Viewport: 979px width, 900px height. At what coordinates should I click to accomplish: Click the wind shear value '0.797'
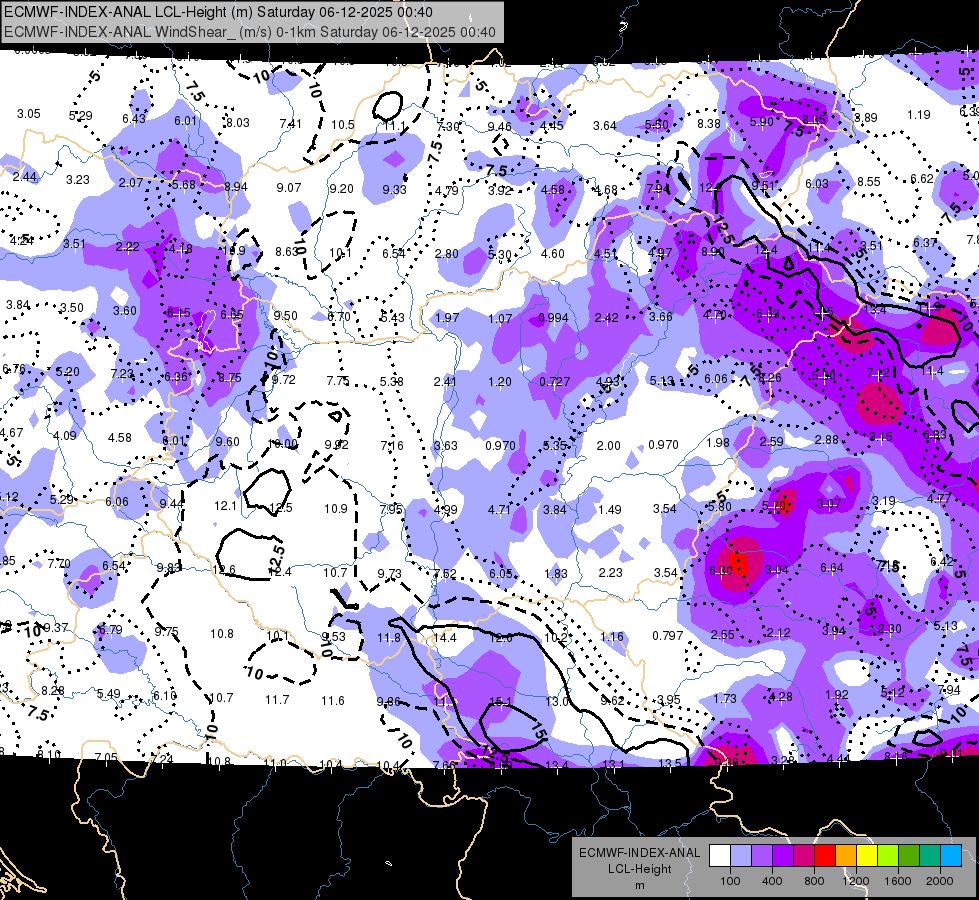(x=667, y=636)
